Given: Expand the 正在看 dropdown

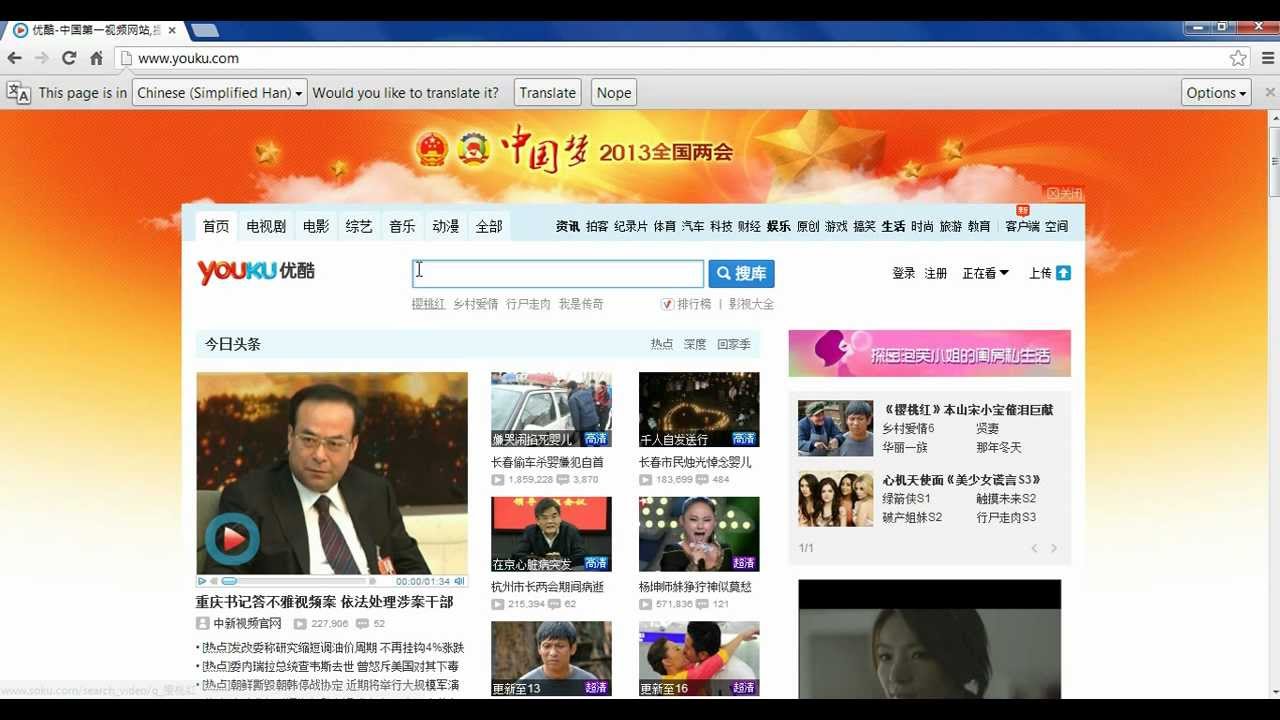Looking at the screenshot, I should [986, 273].
